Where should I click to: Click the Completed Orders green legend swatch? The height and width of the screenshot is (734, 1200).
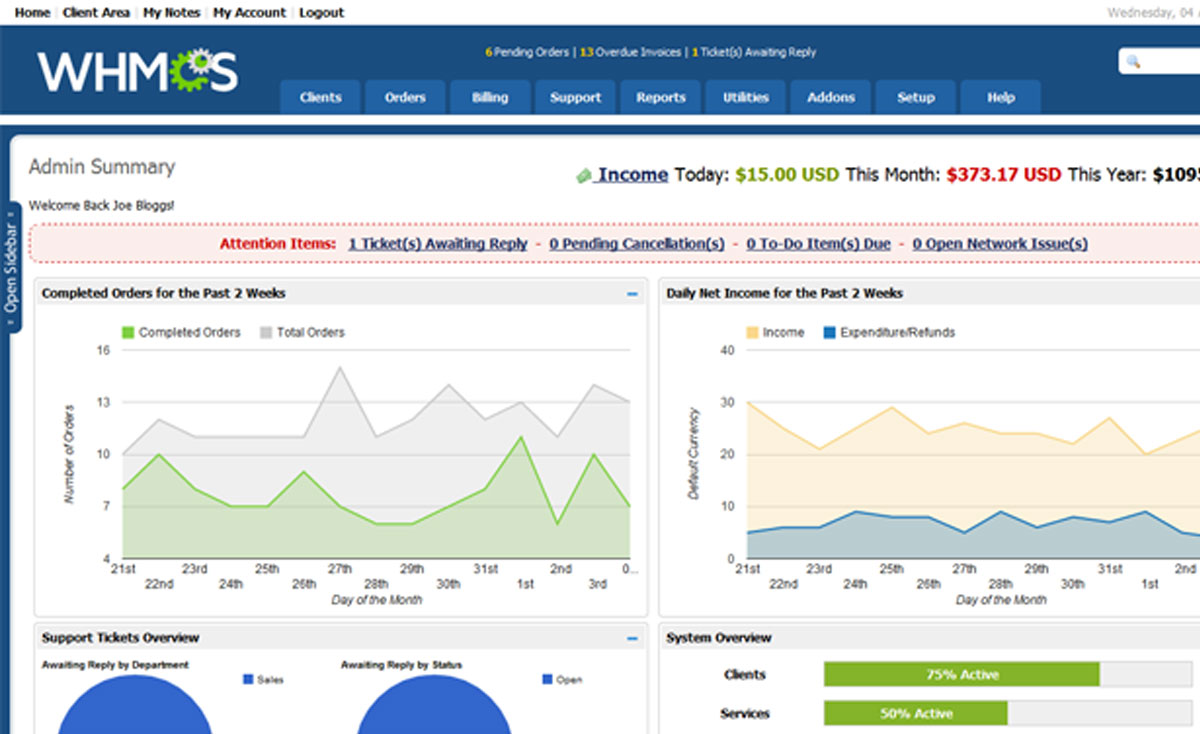128,332
